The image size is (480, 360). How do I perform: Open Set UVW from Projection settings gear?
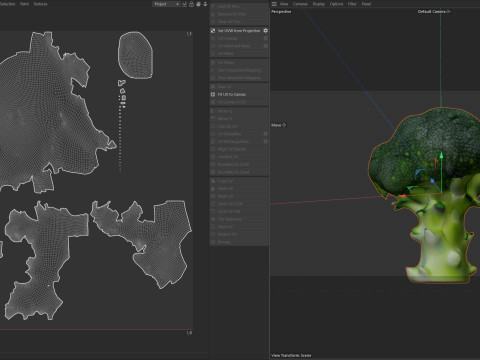point(266,31)
